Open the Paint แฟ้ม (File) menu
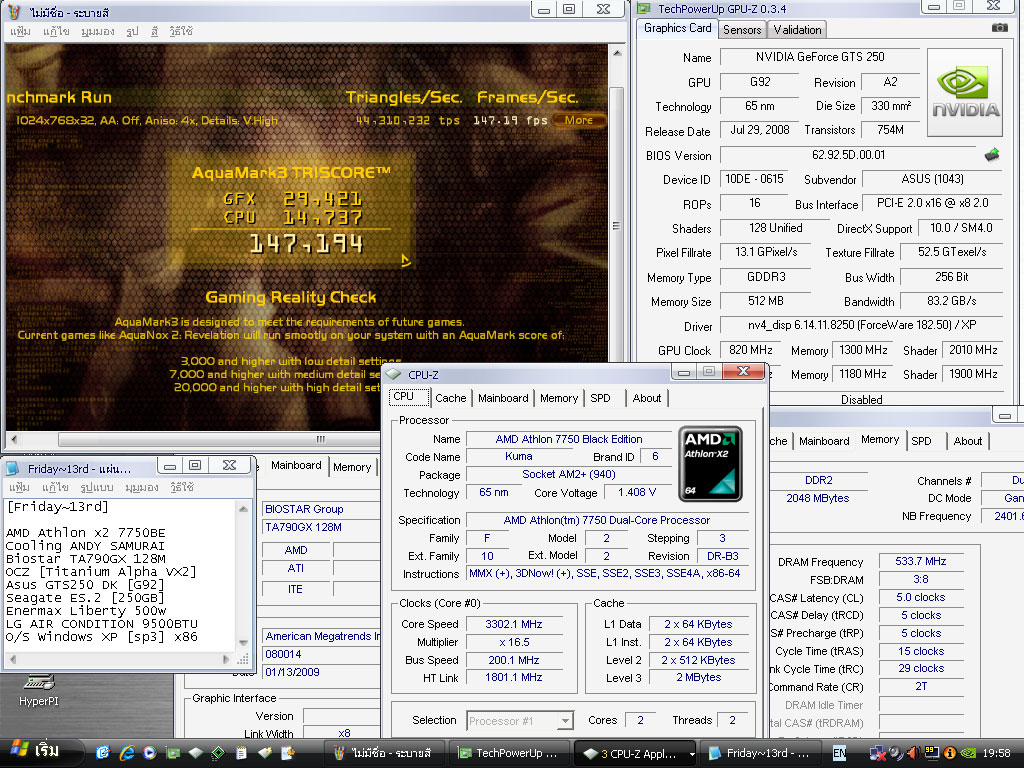Viewport: 1024px width, 768px height. pos(20,31)
